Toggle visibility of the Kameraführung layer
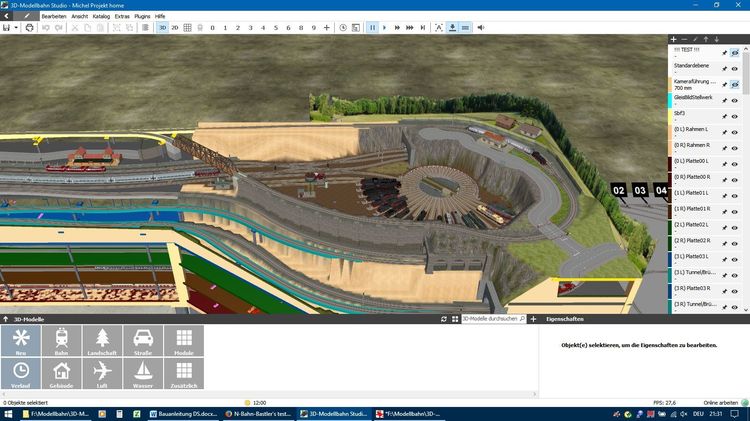The width and height of the screenshot is (750, 421). pyautogui.click(x=735, y=85)
